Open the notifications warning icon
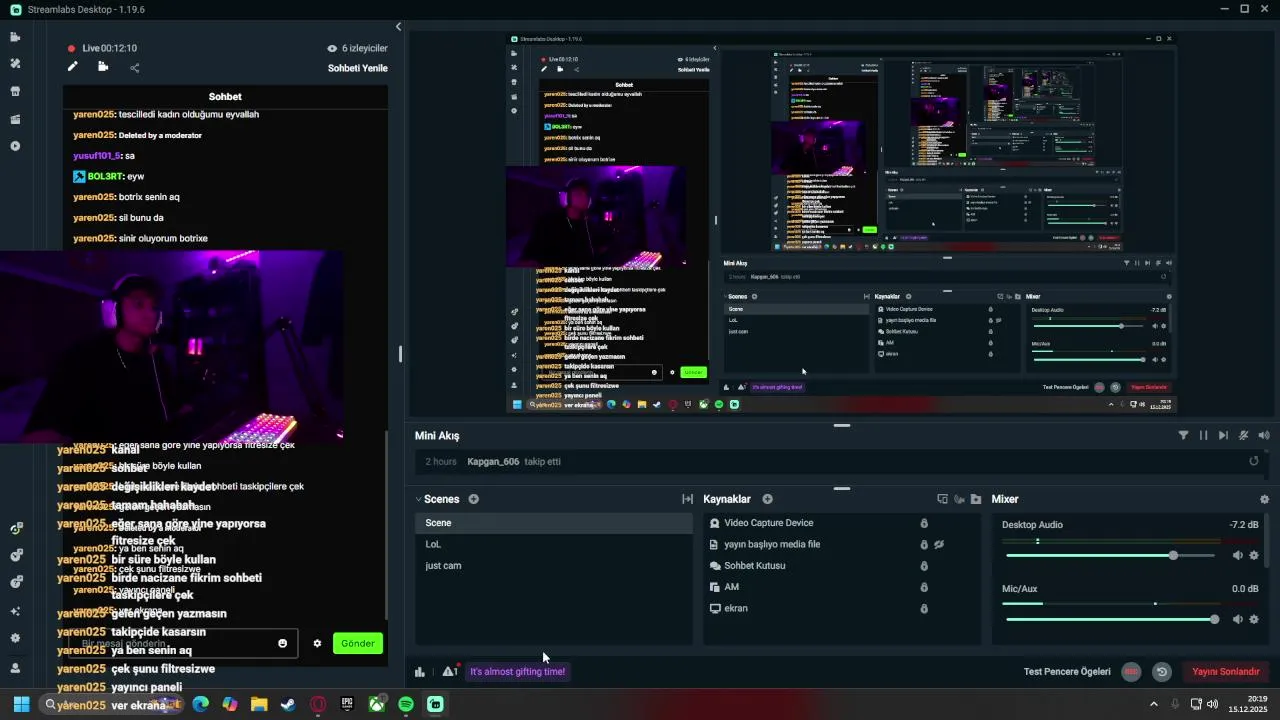This screenshot has width=1280, height=720. click(449, 671)
